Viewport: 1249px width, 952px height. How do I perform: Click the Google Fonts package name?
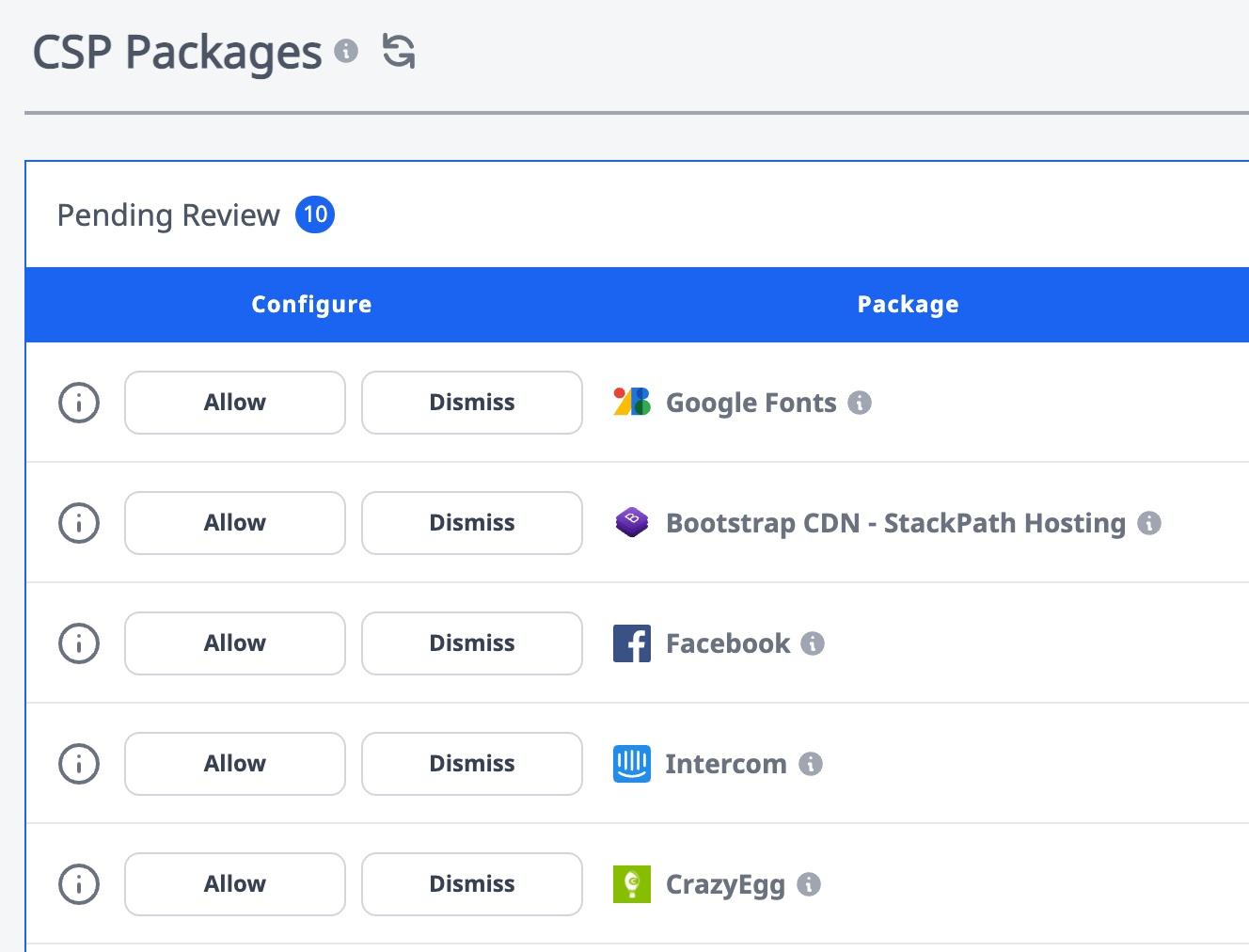tap(751, 403)
